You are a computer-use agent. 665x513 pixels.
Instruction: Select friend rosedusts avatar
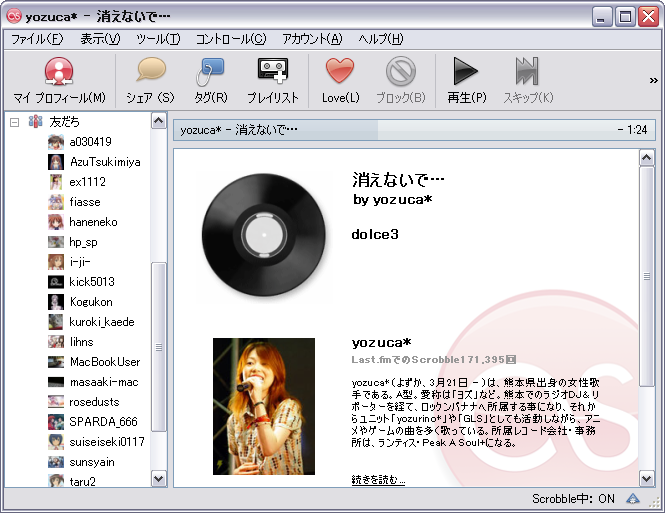56,401
